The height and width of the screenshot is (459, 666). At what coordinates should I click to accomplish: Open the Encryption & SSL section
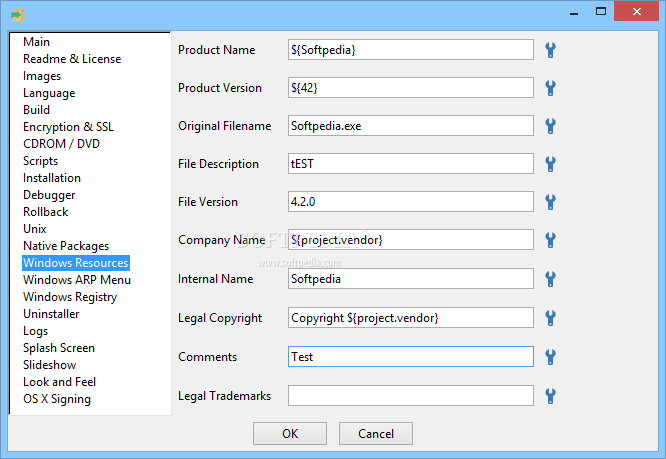click(68, 127)
